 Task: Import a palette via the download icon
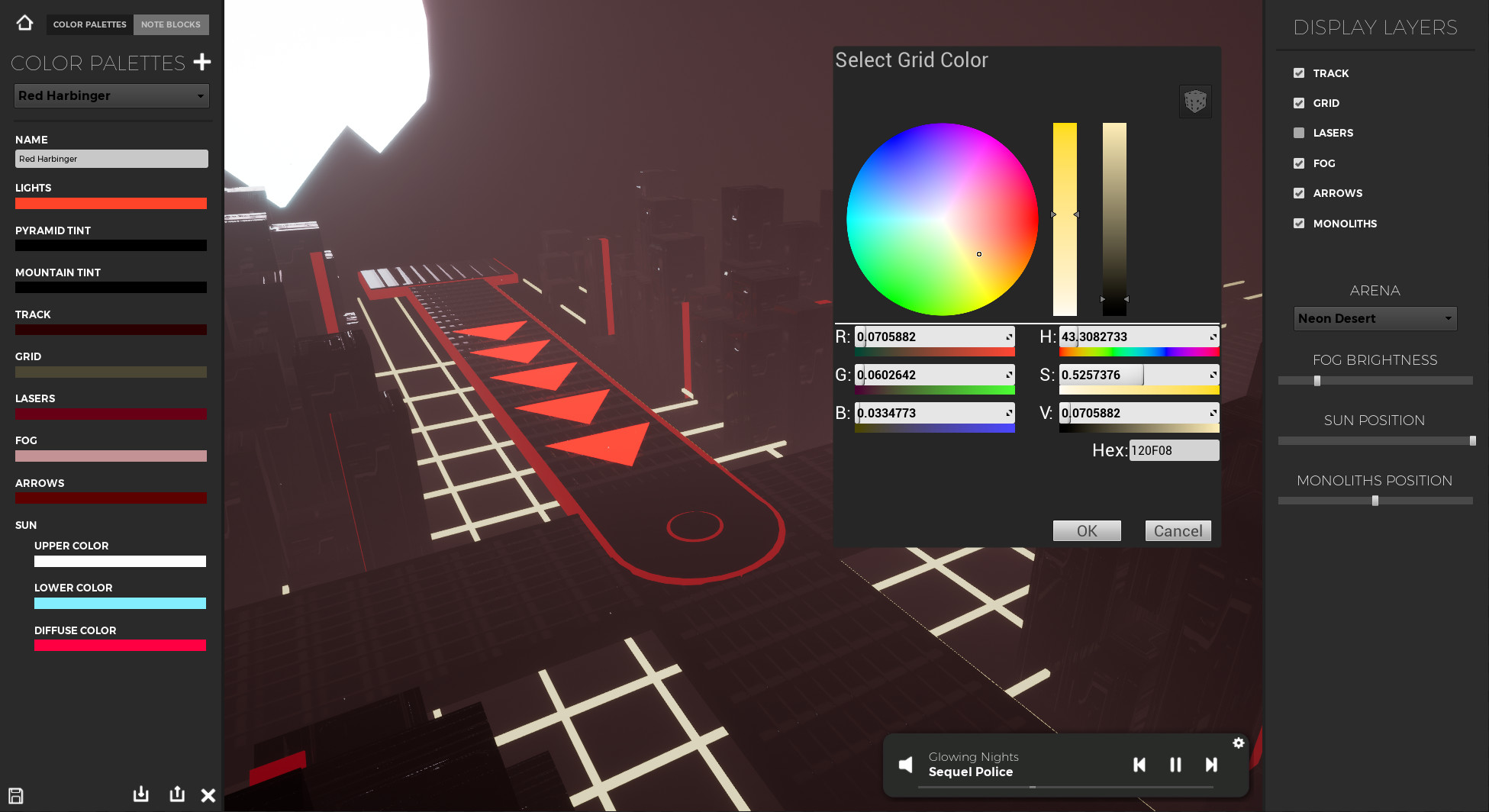point(140,794)
